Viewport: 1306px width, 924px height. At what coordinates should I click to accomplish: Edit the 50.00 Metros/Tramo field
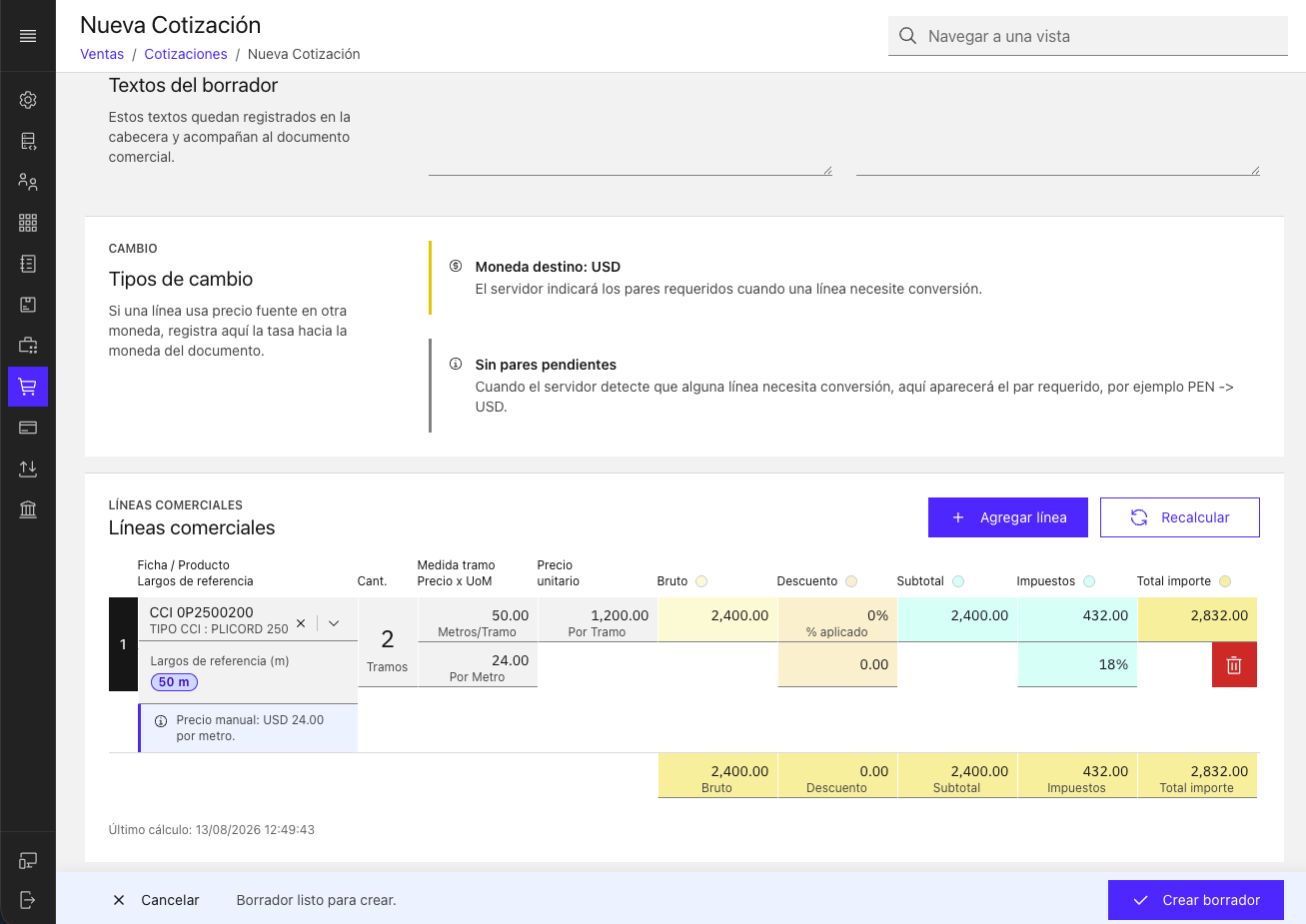(478, 619)
